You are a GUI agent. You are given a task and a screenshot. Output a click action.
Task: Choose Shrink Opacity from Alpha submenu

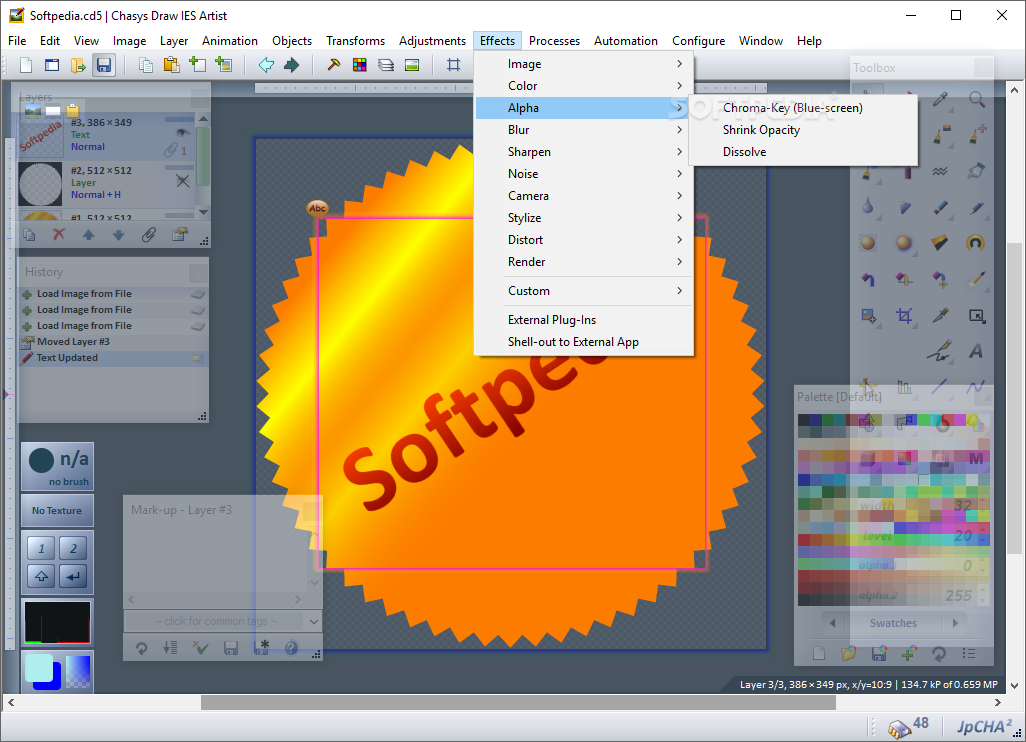[x=803, y=130]
